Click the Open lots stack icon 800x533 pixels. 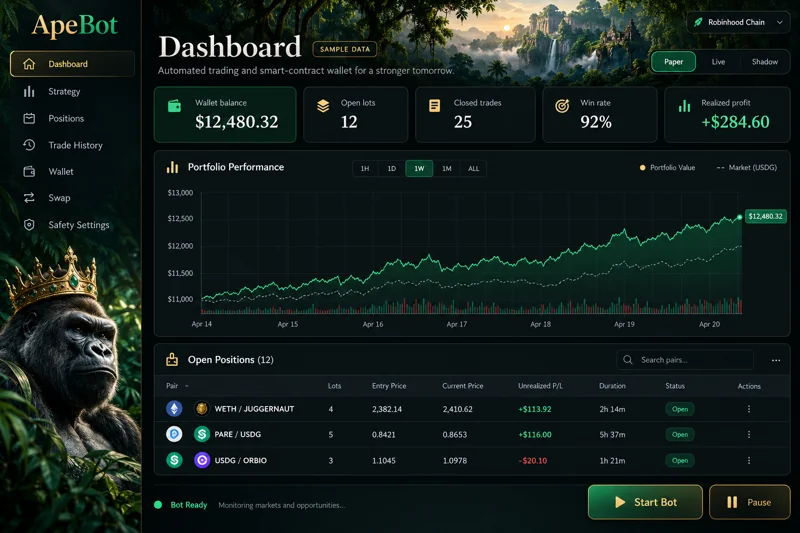[x=323, y=106]
